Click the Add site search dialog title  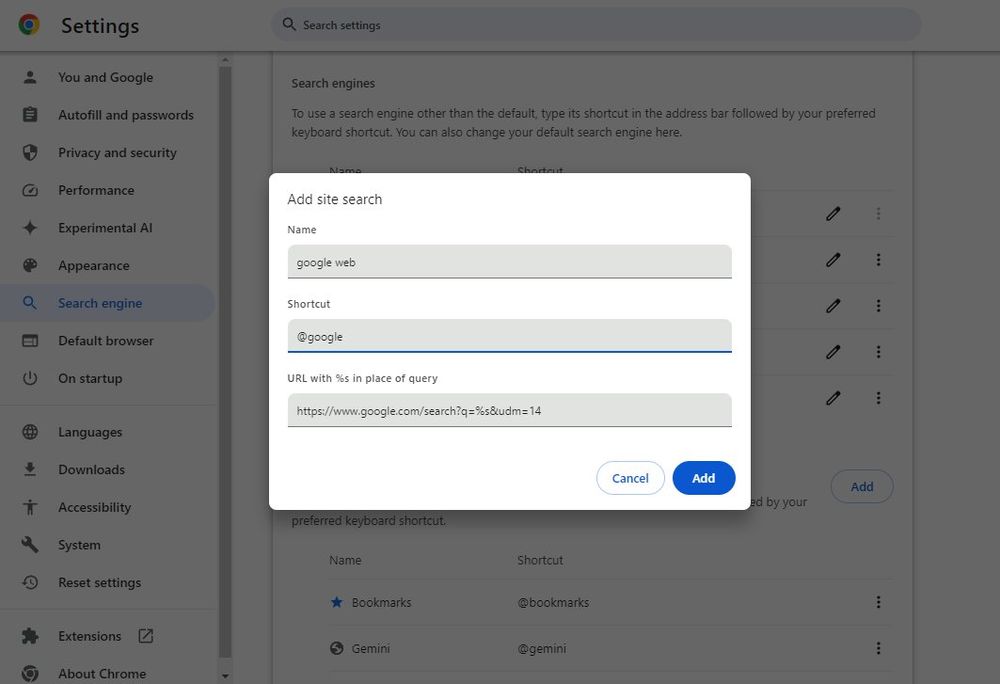coord(335,199)
